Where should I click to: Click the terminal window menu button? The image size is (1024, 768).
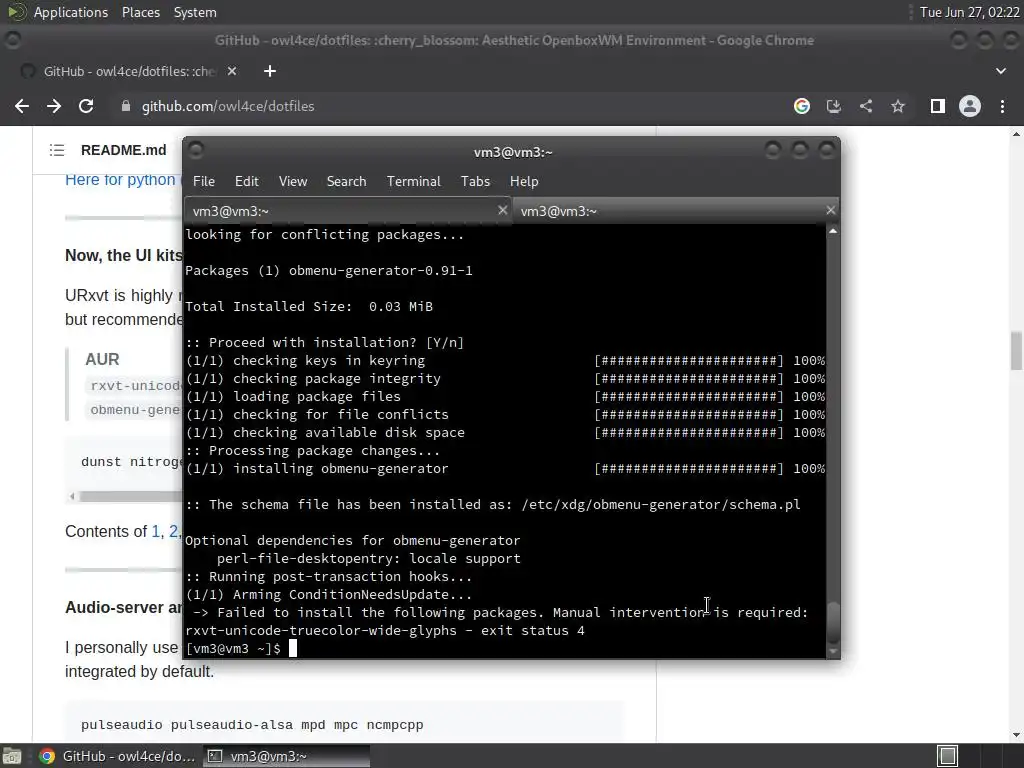[195, 151]
